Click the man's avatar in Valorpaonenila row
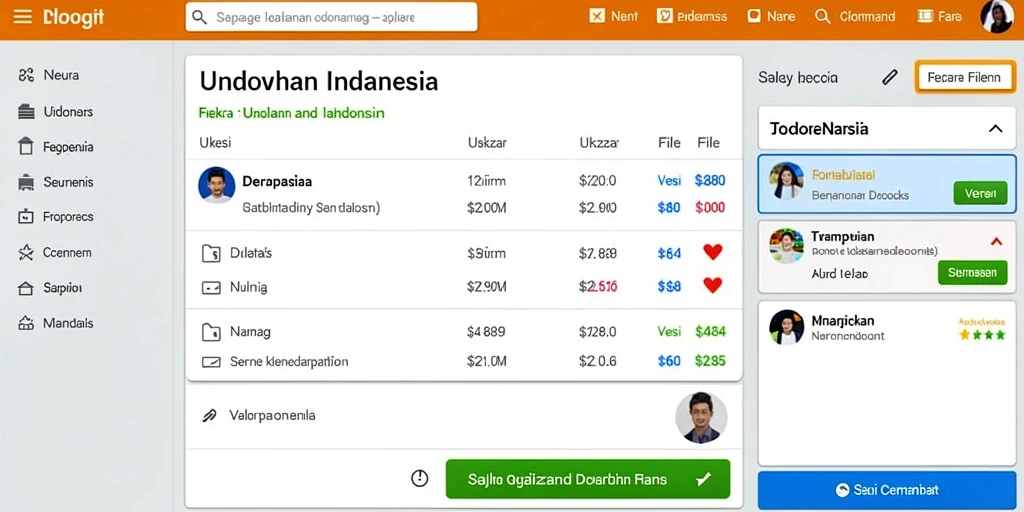This screenshot has height=512, width=1024. click(701, 418)
